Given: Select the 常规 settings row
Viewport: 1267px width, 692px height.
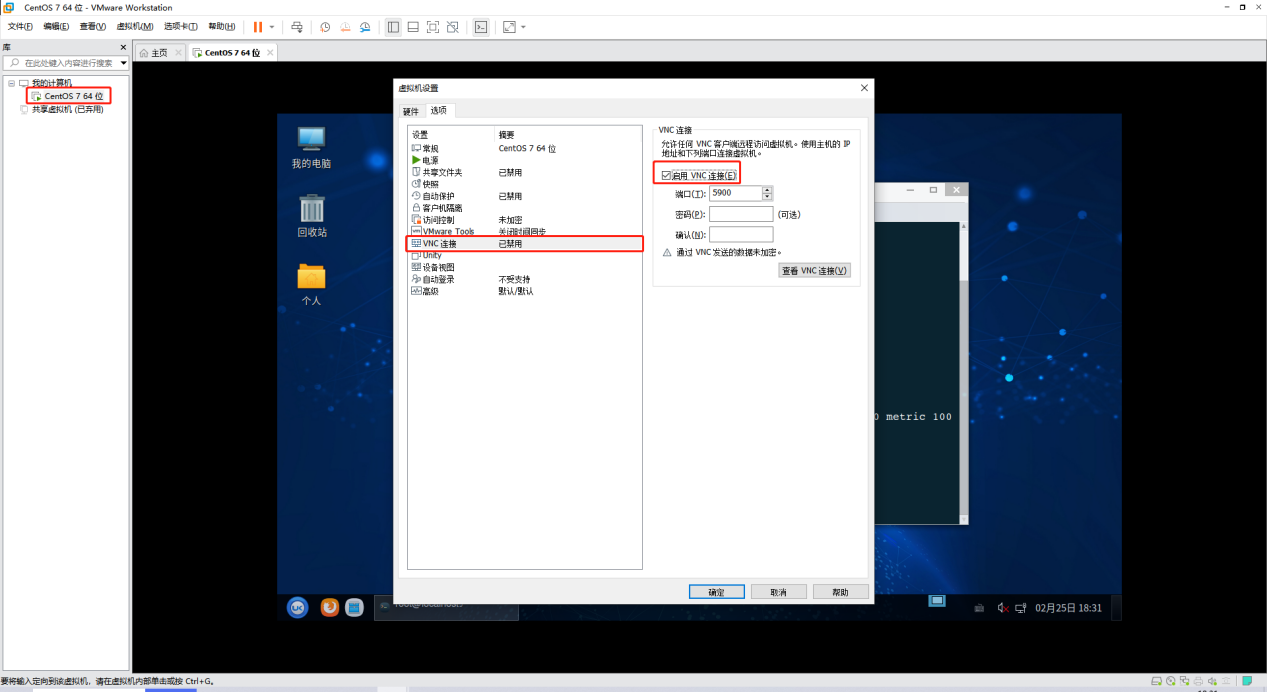Looking at the screenshot, I should 525,148.
